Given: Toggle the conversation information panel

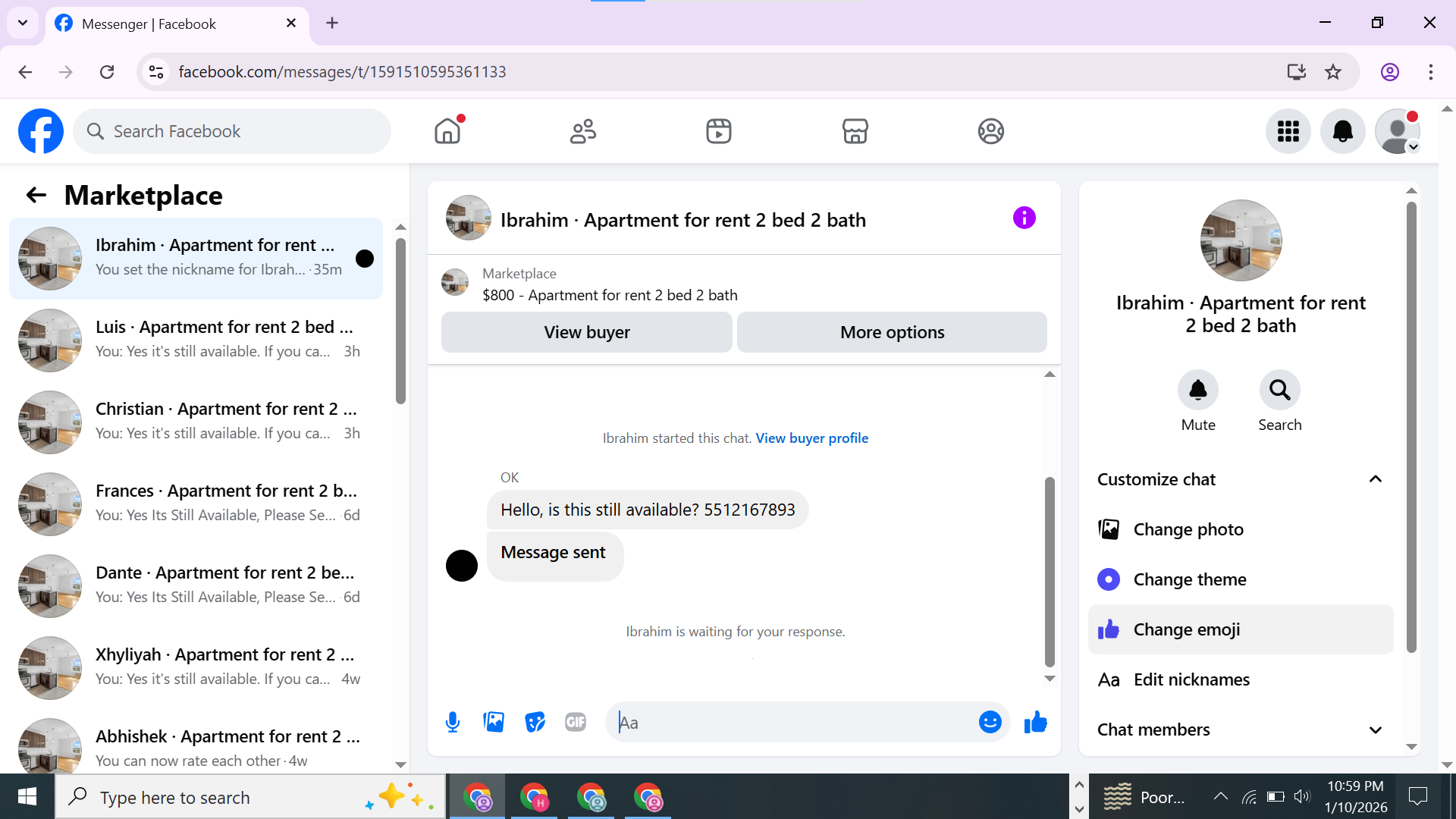Looking at the screenshot, I should coord(1024,218).
